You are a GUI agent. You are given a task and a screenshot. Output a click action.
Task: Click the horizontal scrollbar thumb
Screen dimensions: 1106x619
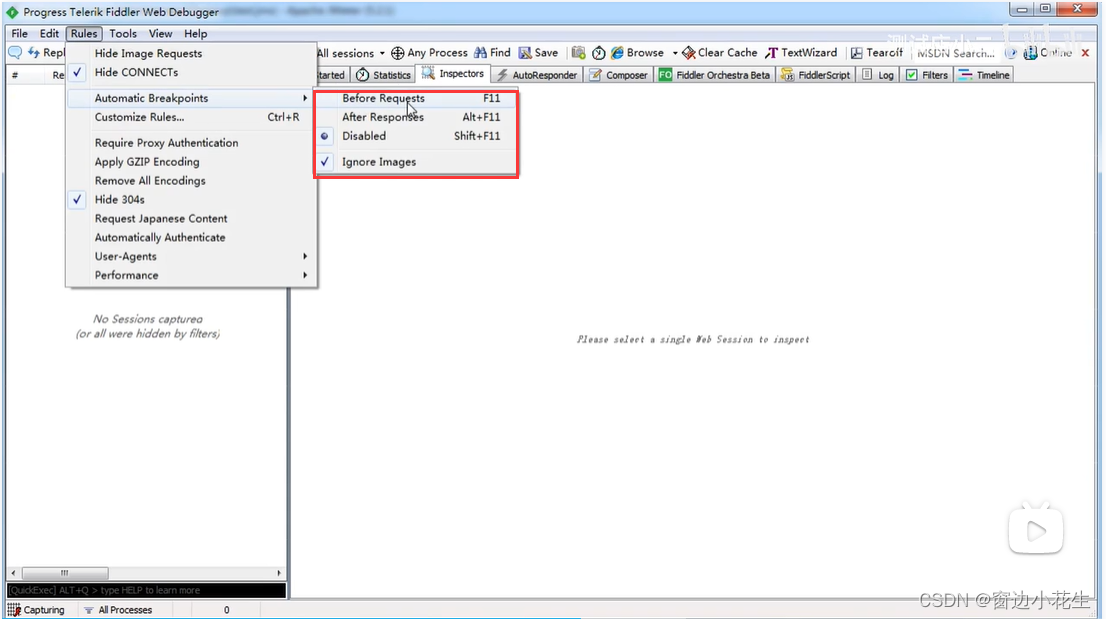tap(65, 573)
